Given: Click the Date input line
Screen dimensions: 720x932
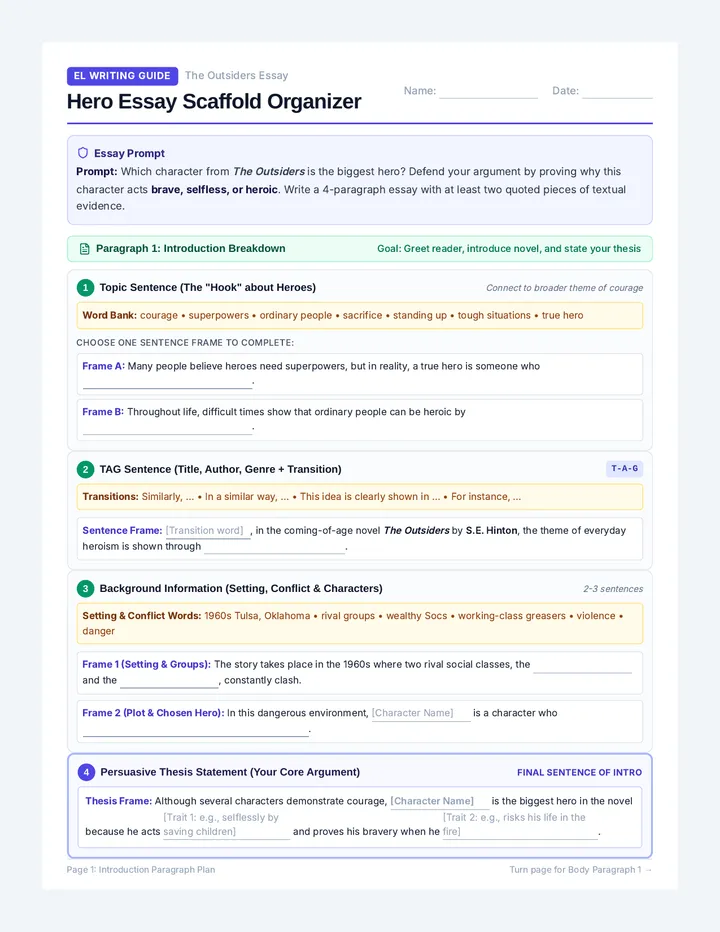Looking at the screenshot, I should 617,92.
